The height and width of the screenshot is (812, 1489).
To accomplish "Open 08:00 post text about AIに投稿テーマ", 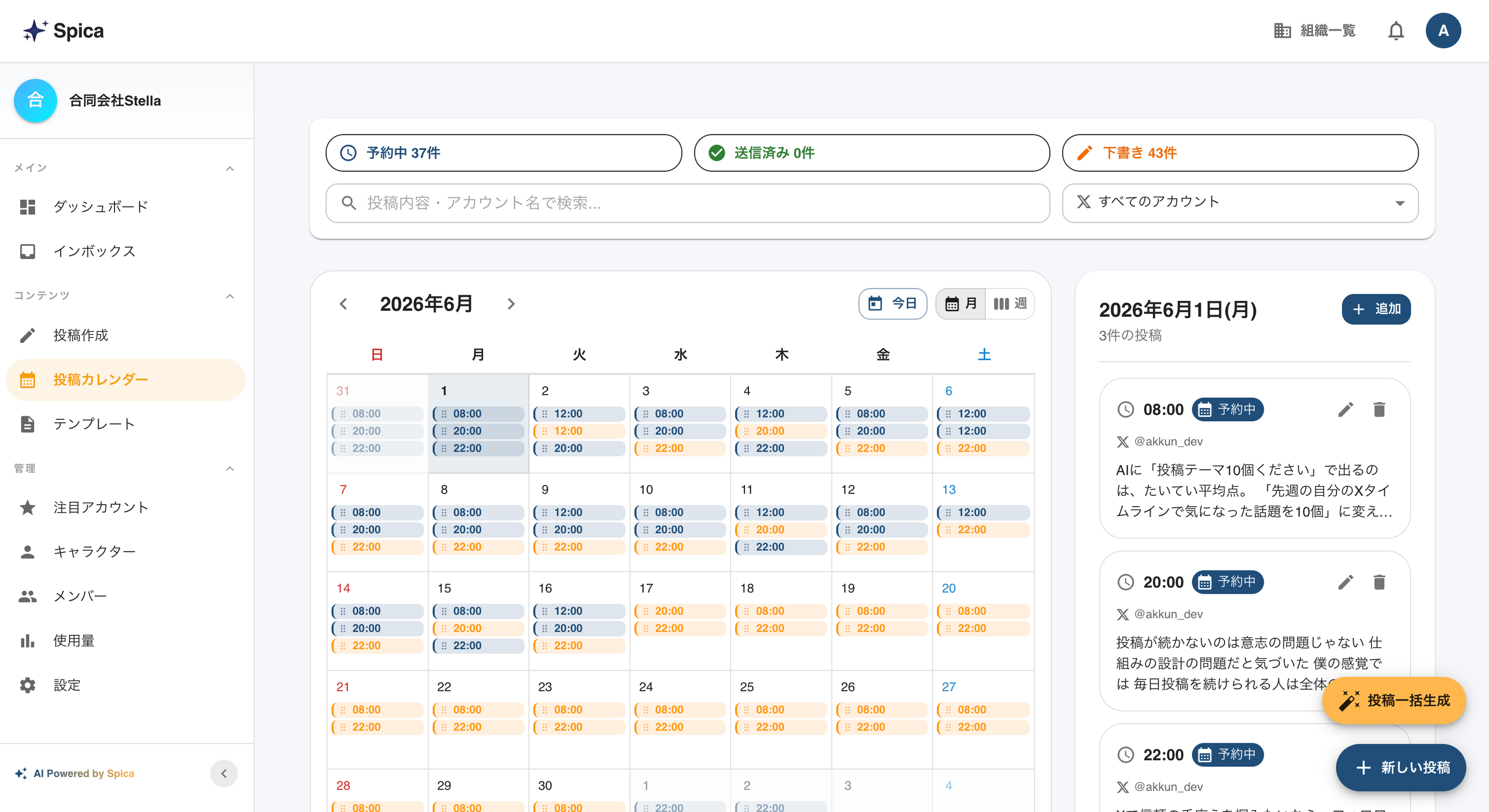I will pyautogui.click(x=1254, y=491).
